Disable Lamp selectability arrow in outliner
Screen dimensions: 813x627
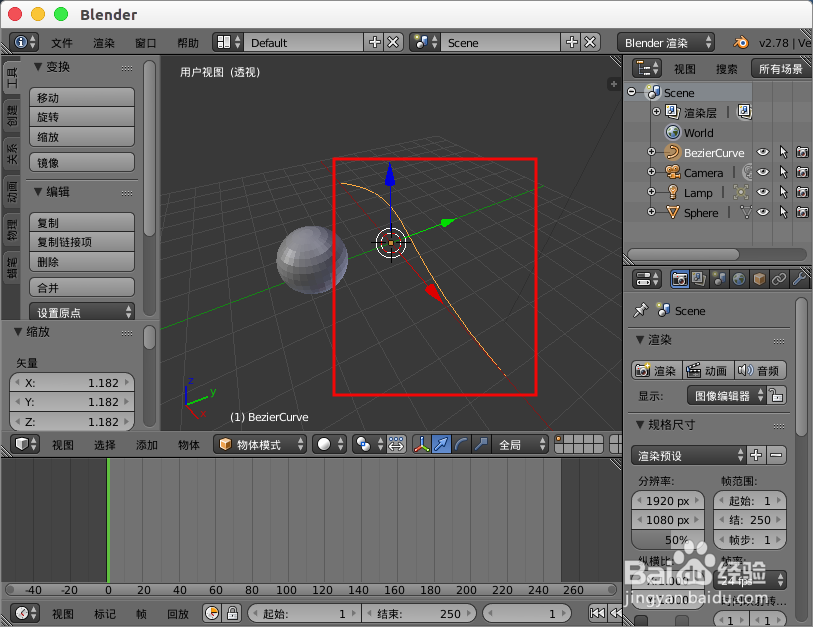(784, 192)
